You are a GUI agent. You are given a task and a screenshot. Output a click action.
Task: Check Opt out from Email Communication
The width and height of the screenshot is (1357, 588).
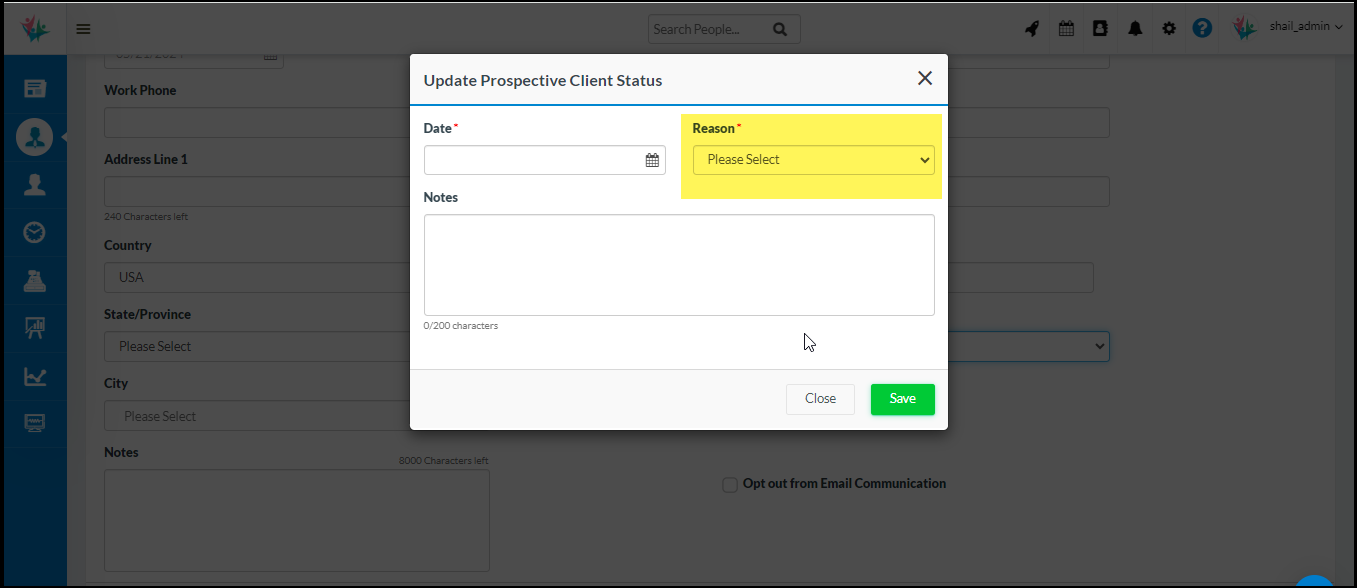point(730,485)
